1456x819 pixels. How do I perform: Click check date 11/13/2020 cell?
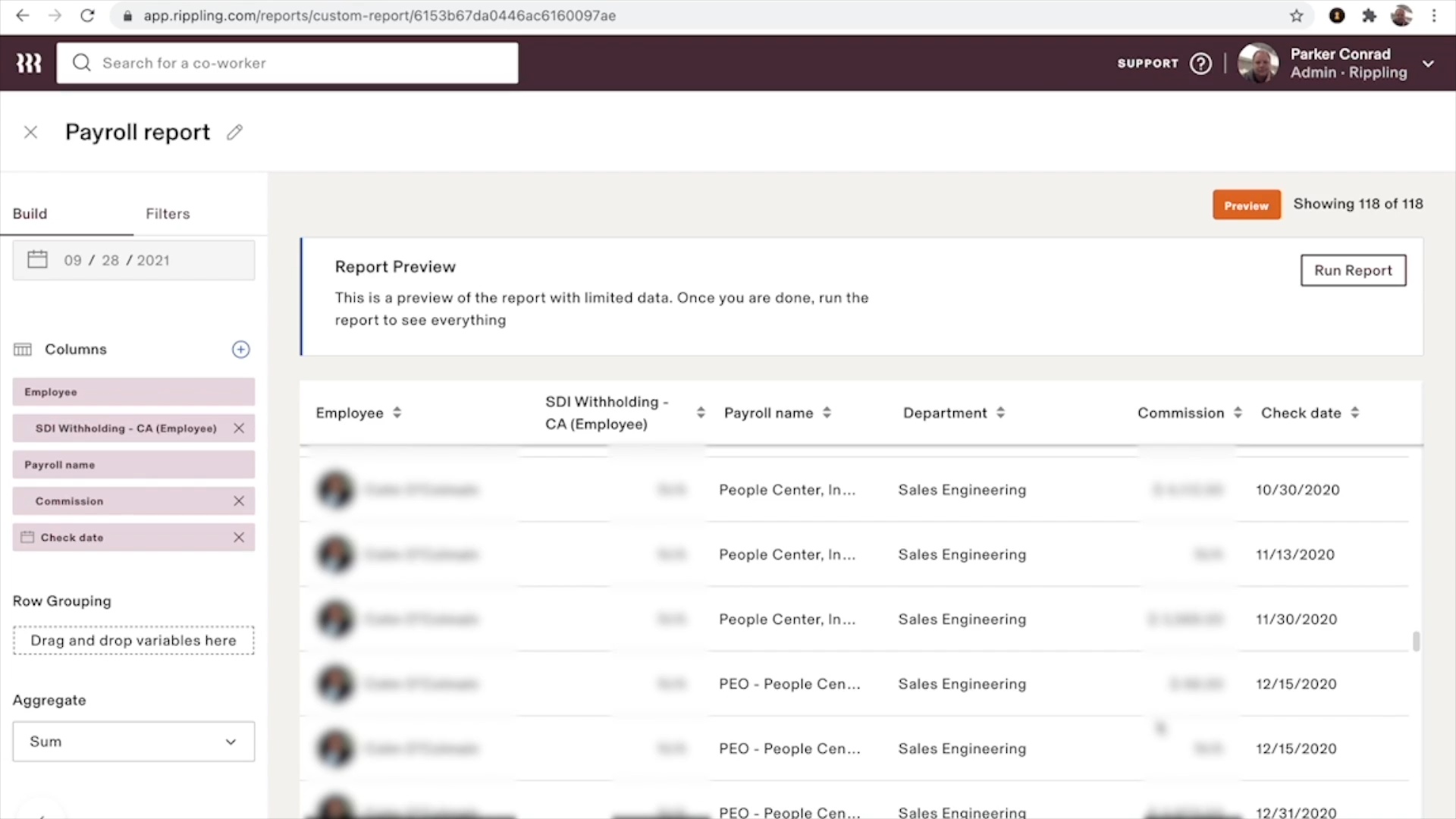pos(1295,554)
